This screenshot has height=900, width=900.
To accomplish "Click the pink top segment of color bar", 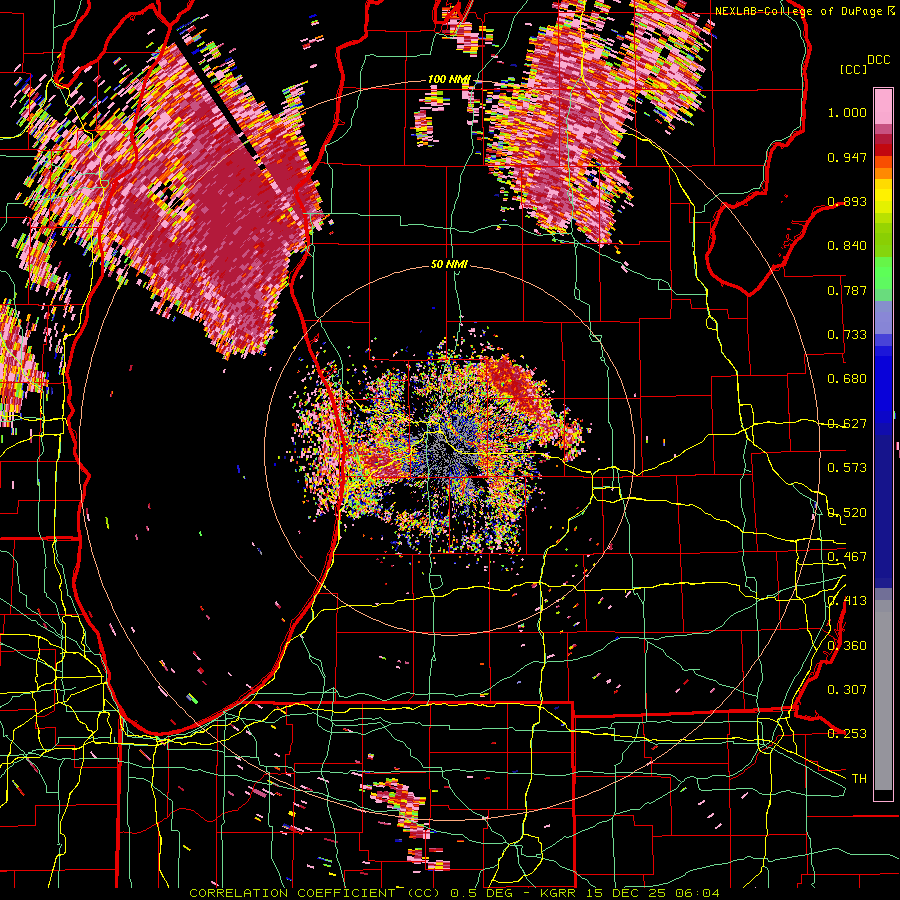I will pos(883,106).
